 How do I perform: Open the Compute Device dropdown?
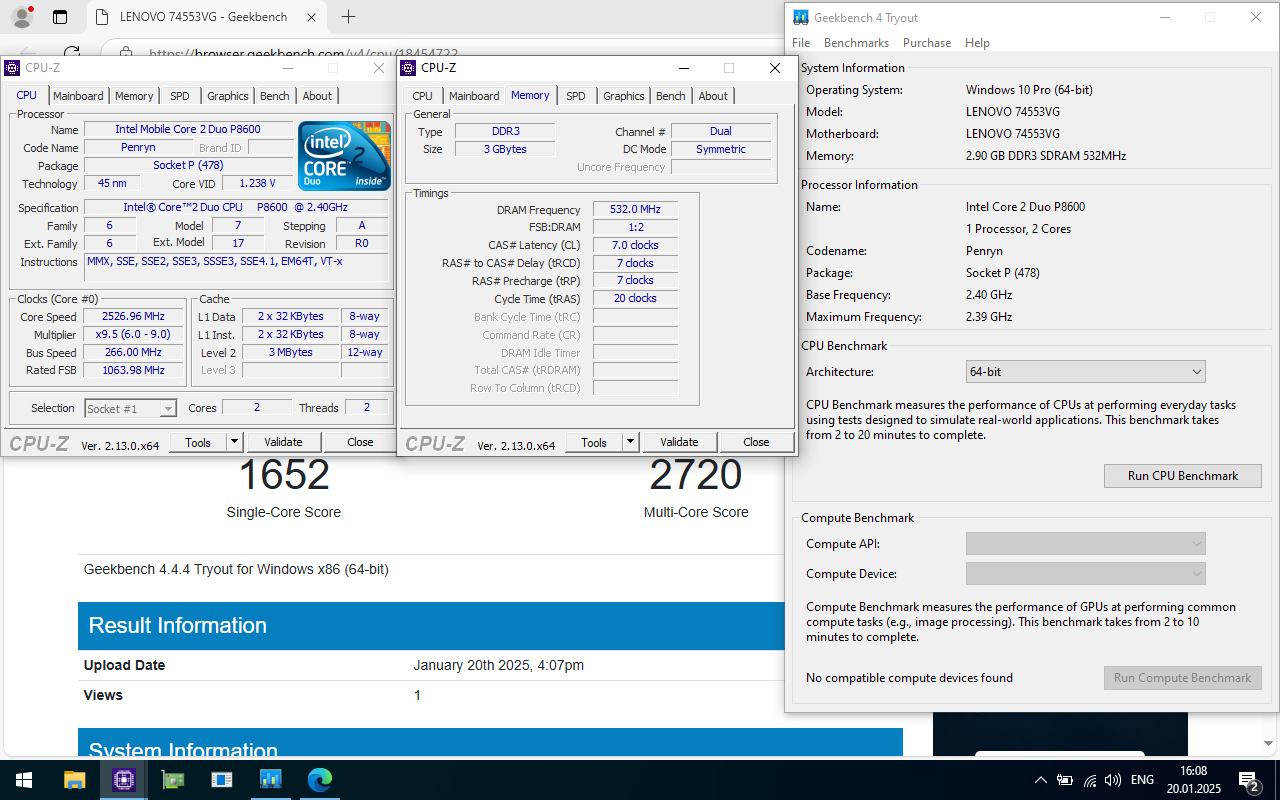1085,574
